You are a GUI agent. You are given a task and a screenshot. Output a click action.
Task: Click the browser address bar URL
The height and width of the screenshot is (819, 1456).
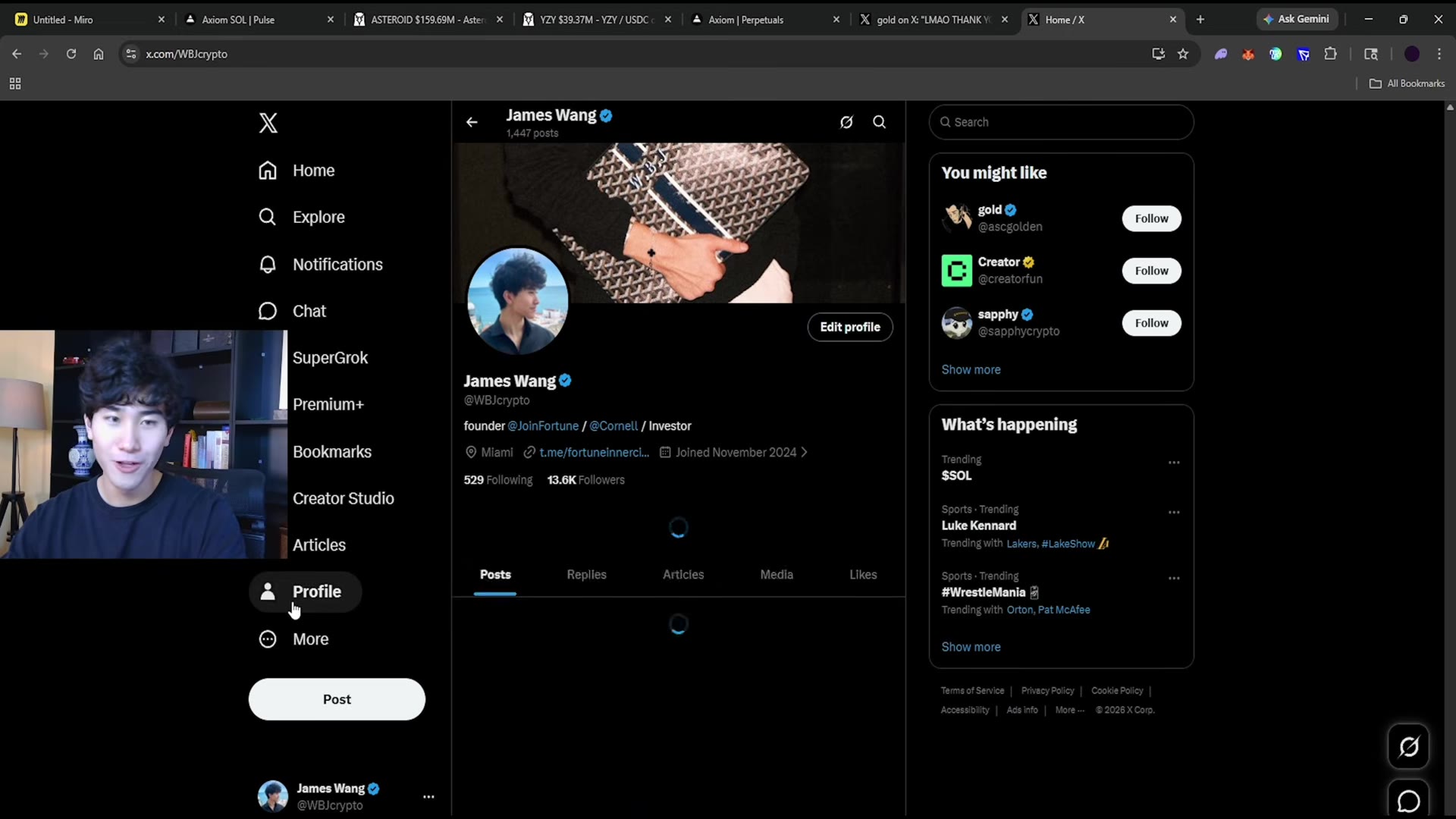(x=187, y=54)
